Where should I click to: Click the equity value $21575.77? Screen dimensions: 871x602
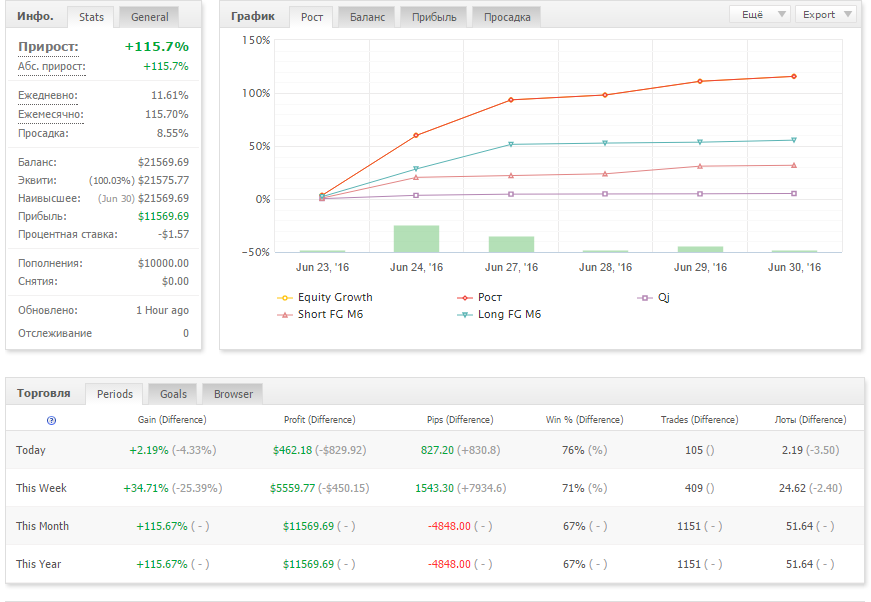point(163,180)
